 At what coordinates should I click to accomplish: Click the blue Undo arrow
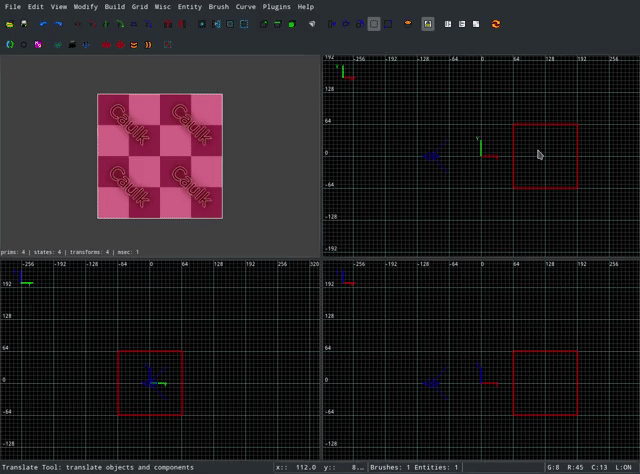(x=43, y=24)
